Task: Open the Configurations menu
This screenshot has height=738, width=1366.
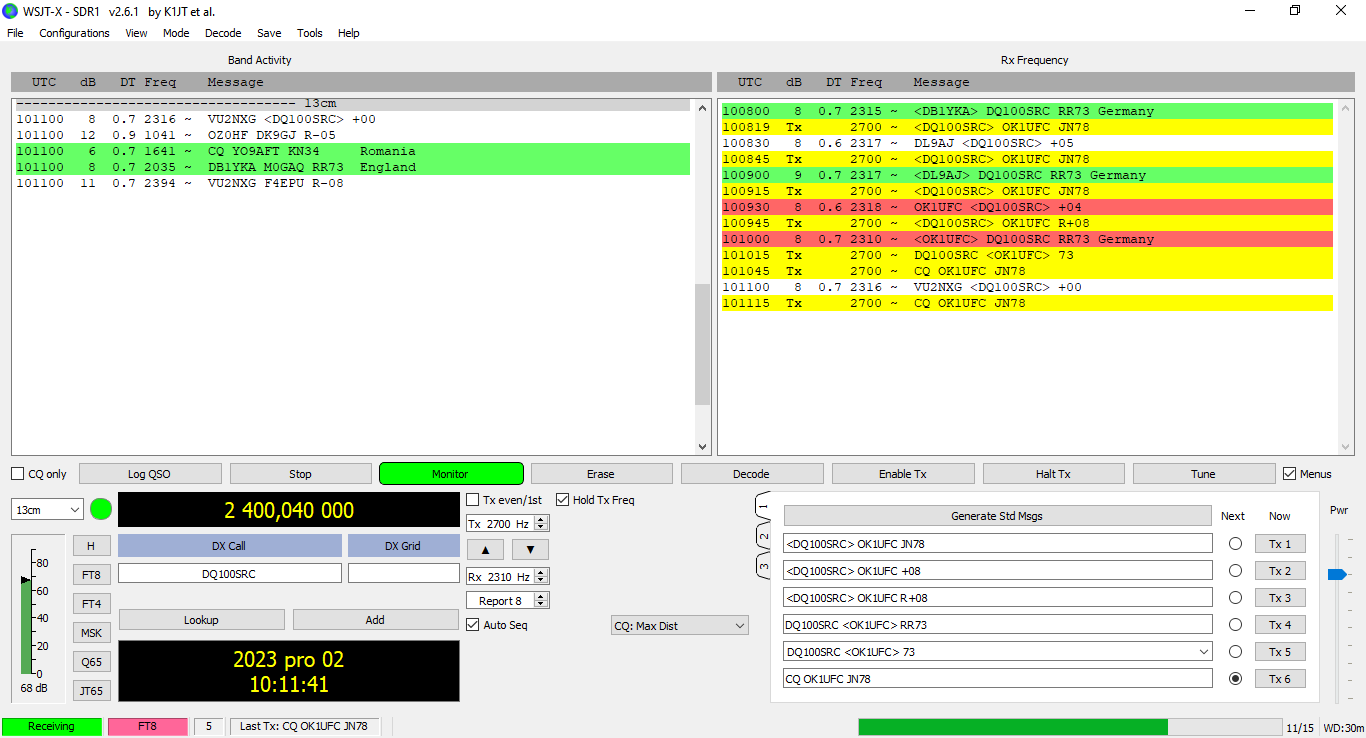Action: pyautogui.click(x=74, y=33)
